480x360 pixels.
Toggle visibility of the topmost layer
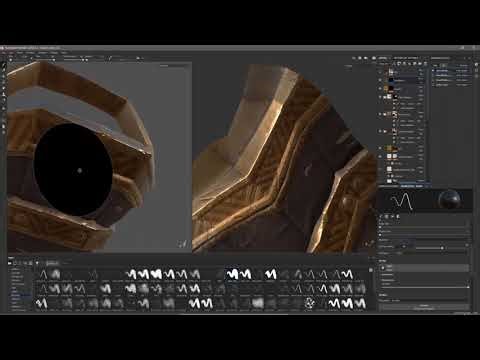pos(380,72)
